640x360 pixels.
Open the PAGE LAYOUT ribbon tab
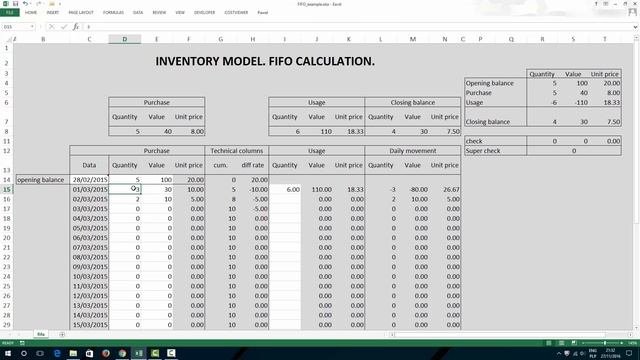[x=81, y=13]
